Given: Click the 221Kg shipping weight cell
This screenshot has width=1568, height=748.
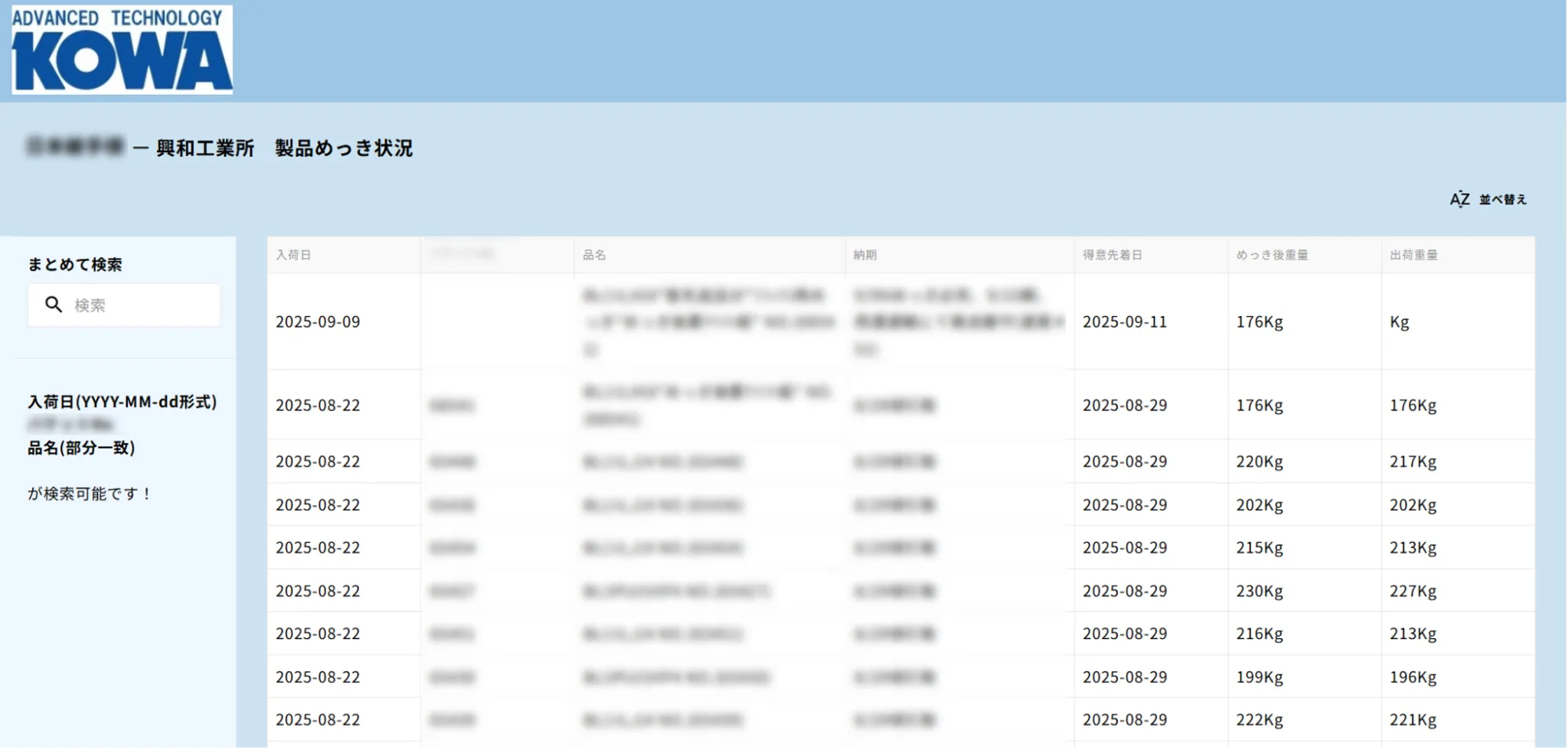Looking at the screenshot, I should pyautogui.click(x=1413, y=720).
